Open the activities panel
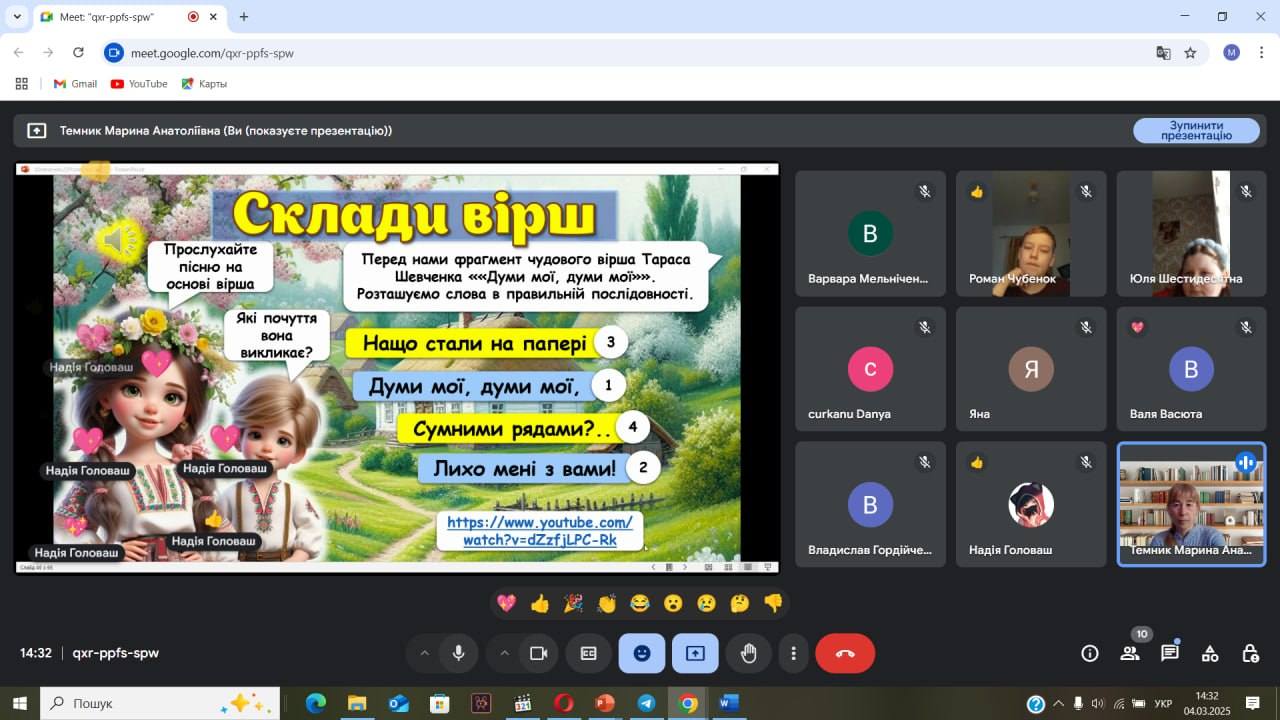 [1210, 653]
